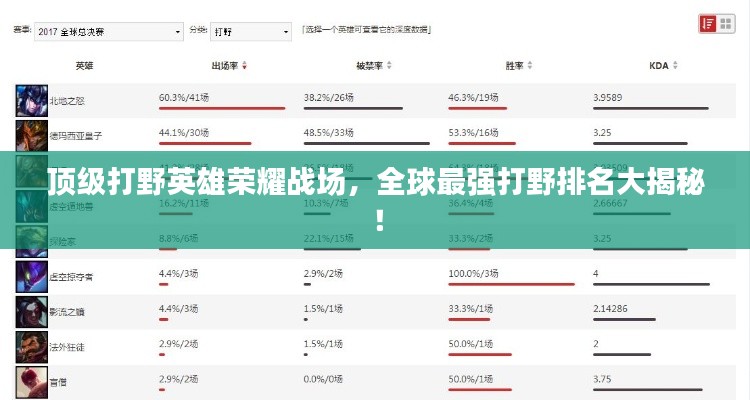Click the 46.3%/19场 win rate cell
This screenshot has height=400, width=750.
click(x=473, y=98)
